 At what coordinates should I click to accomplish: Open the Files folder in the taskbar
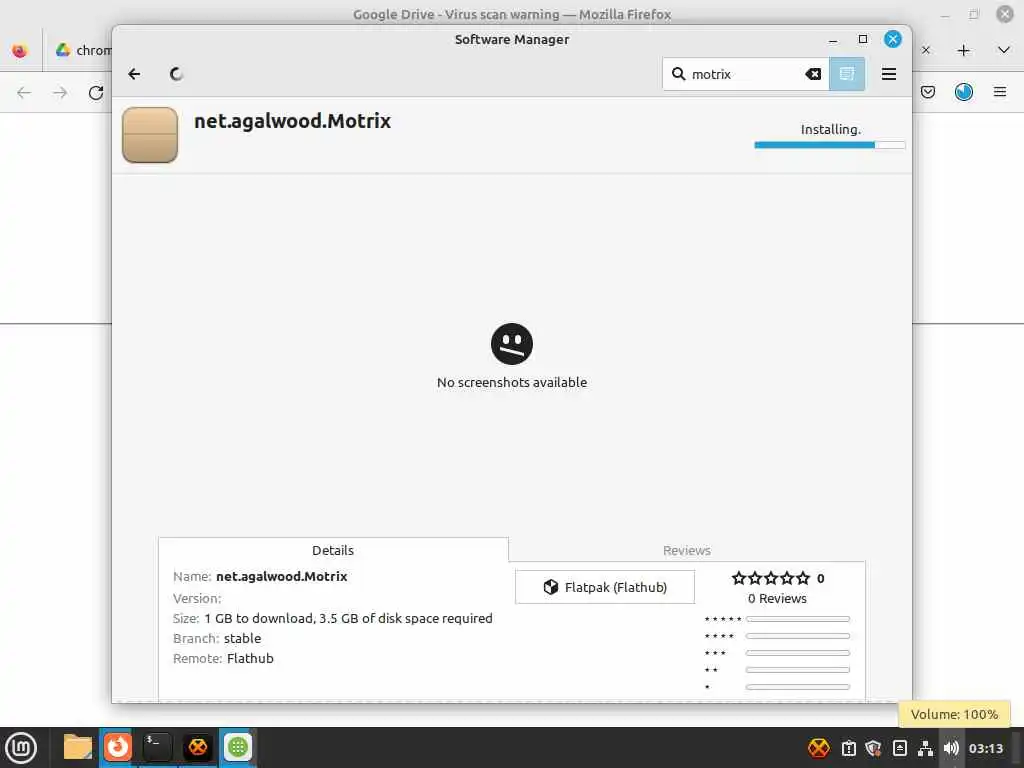78,747
